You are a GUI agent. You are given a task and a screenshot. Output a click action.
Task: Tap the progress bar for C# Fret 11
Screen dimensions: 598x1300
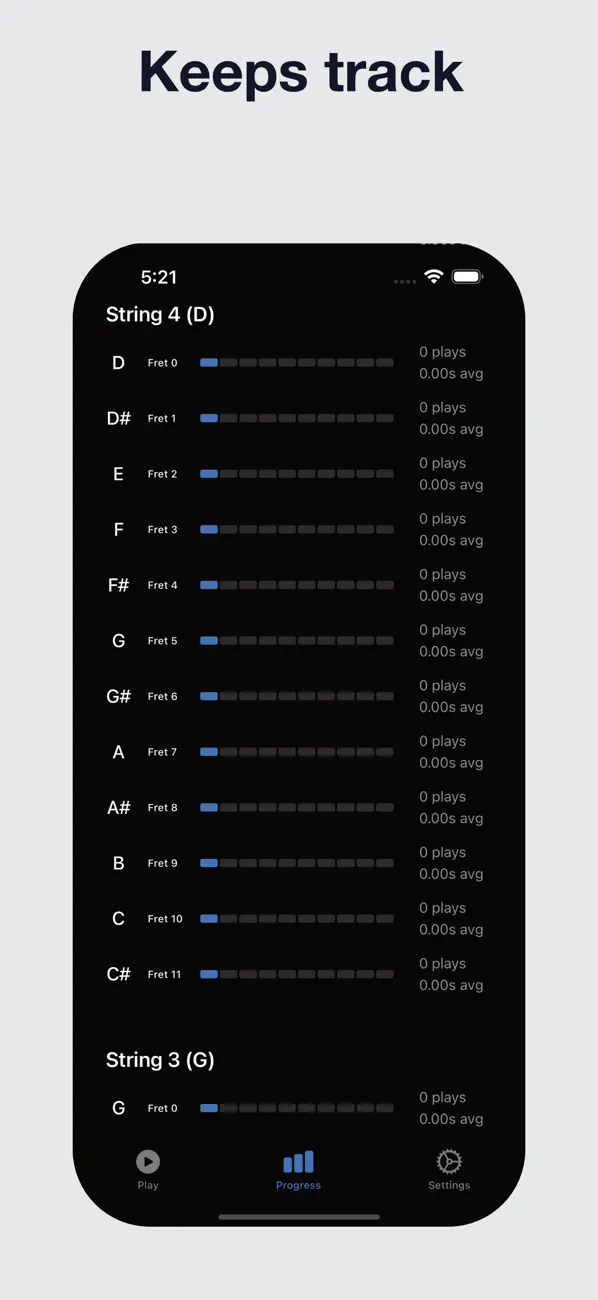click(297, 973)
